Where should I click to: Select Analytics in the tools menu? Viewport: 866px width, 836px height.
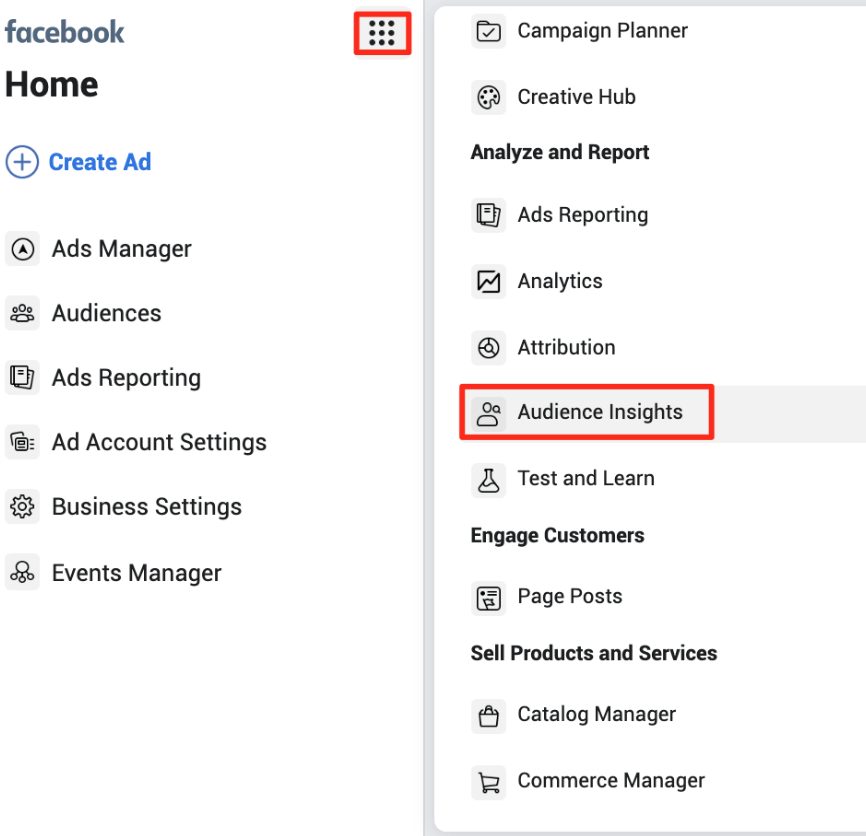(x=560, y=282)
